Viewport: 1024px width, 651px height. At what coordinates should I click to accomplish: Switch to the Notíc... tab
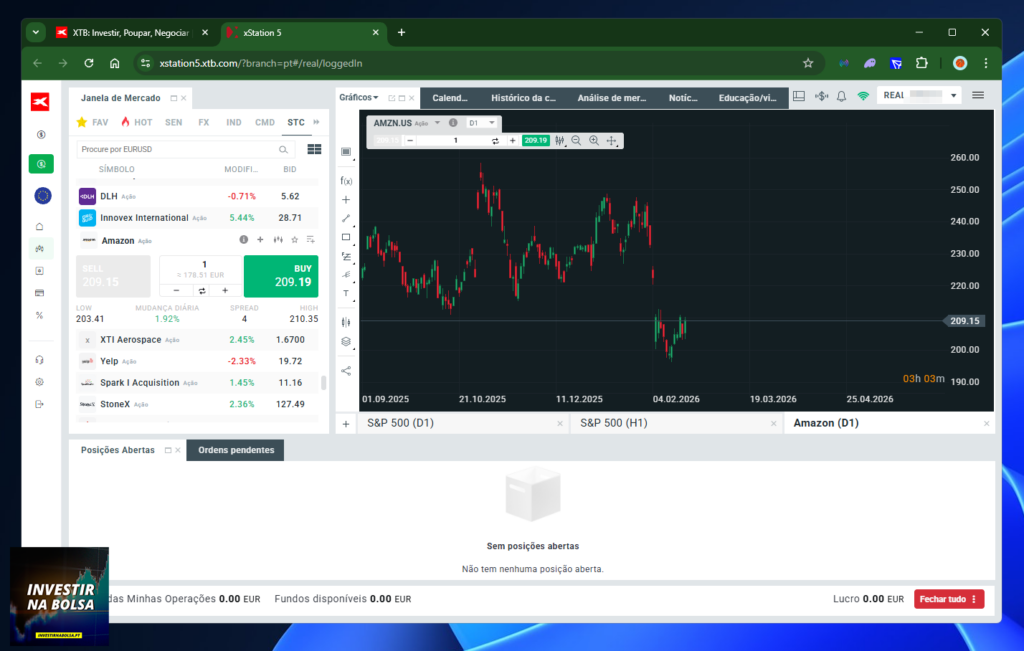click(682, 98)
